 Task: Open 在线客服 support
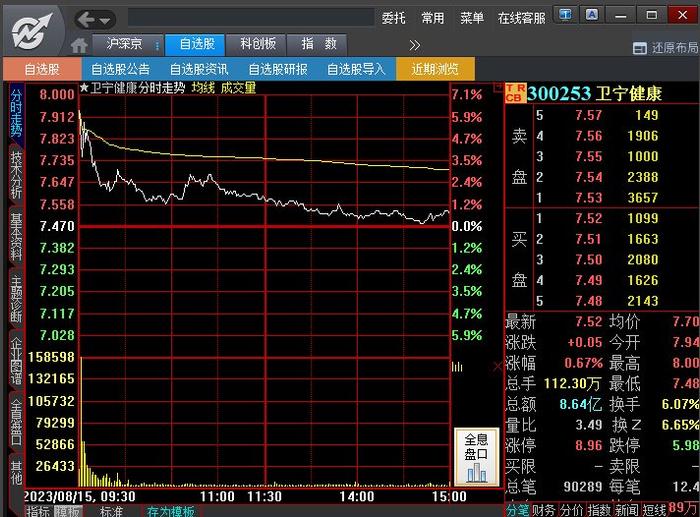(x=521, y=18)
